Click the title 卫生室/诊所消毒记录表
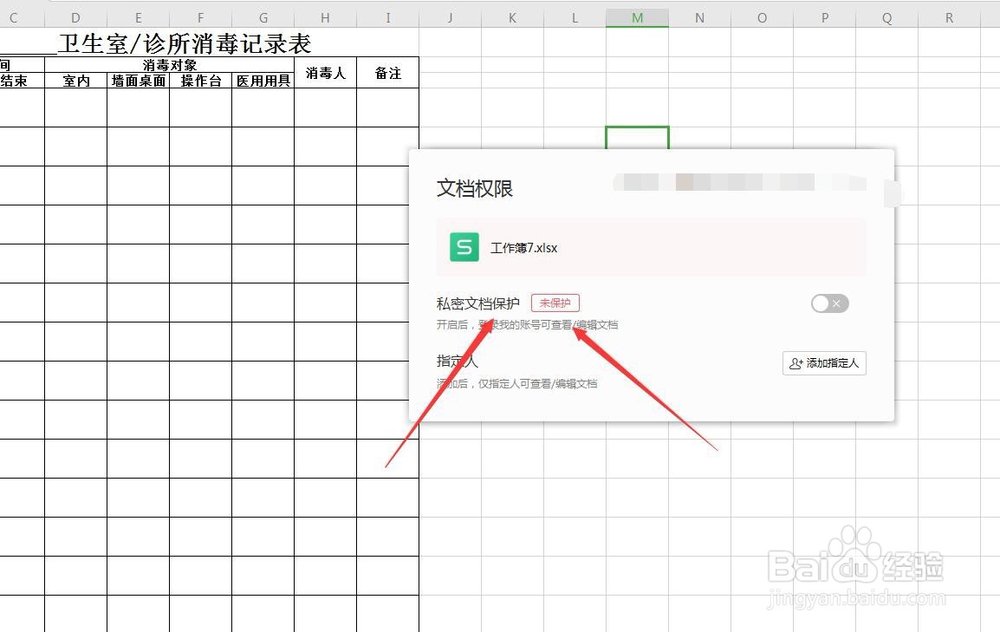The image size is (1000, 632). point(184,43)
